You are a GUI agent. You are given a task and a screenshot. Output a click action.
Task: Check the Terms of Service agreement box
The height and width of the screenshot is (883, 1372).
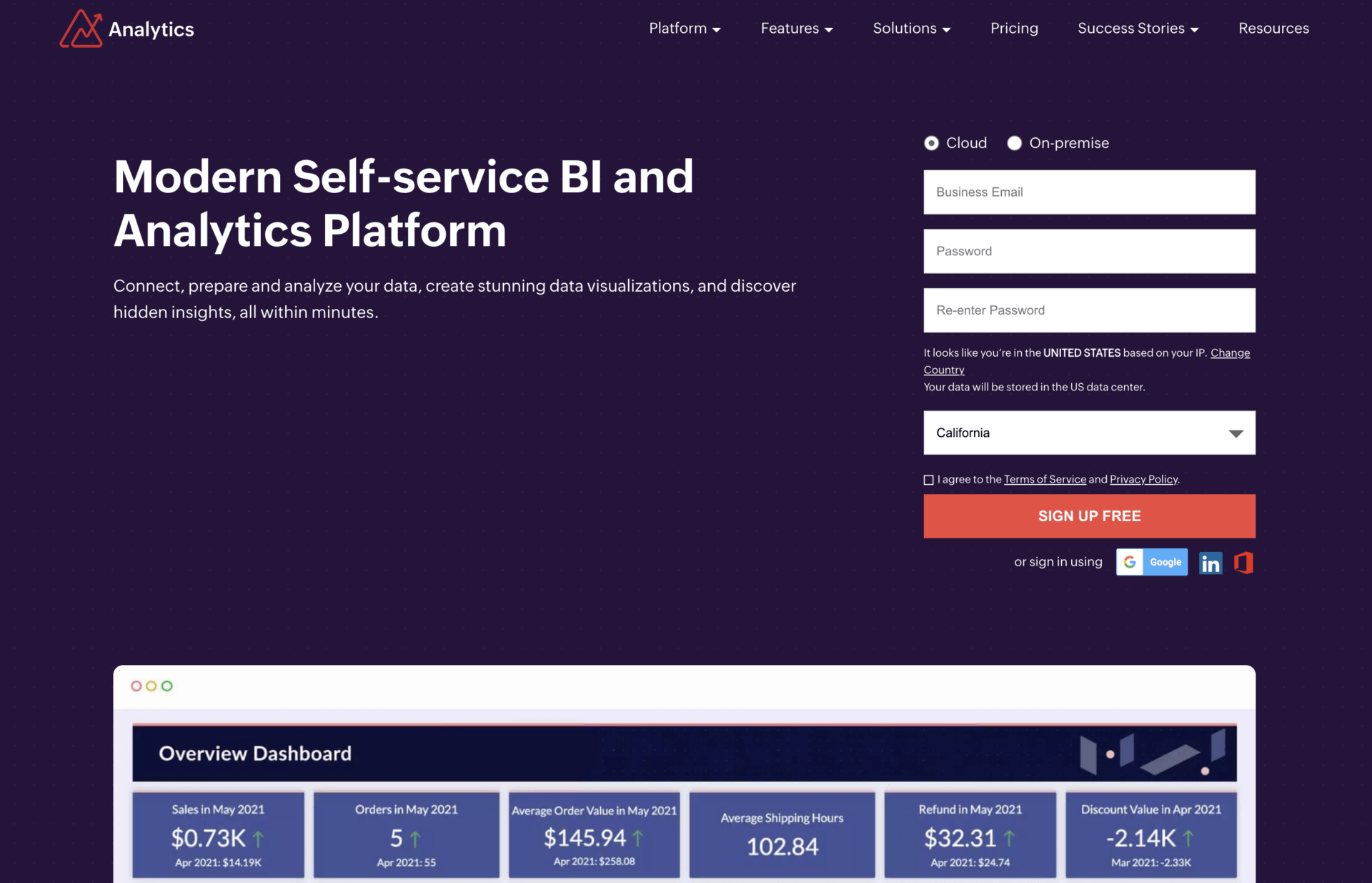(928, 480)
